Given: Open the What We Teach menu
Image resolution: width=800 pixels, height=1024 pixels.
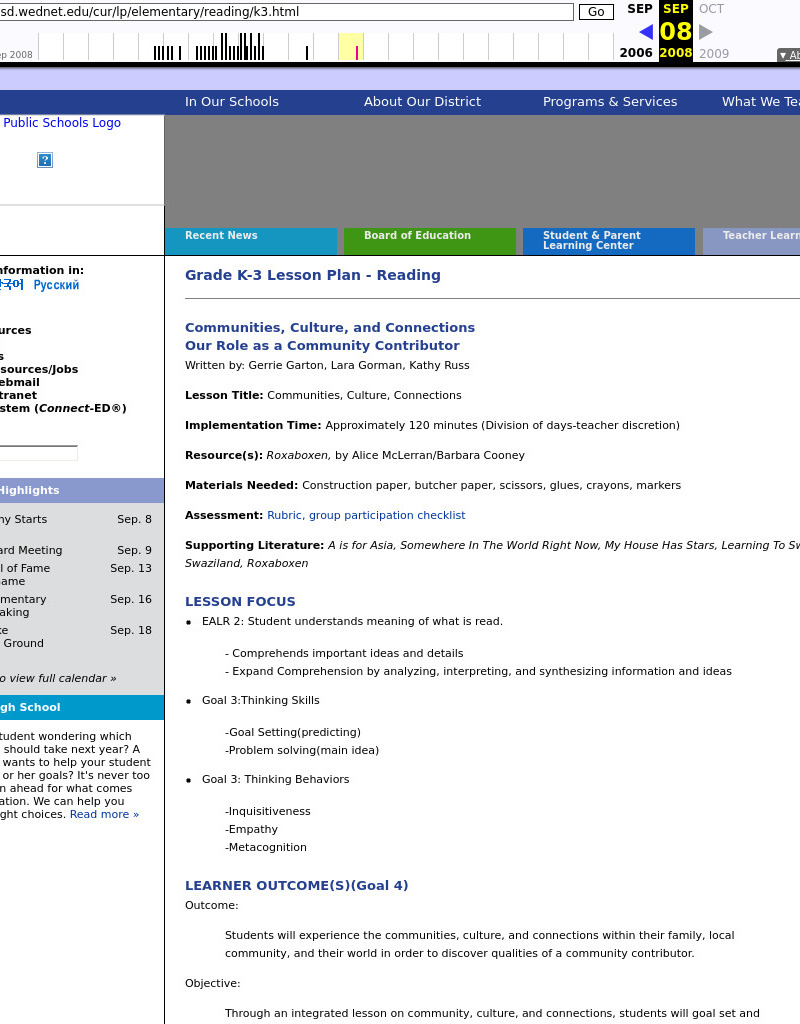Looking at the screenshot, I should pos(760,102).
